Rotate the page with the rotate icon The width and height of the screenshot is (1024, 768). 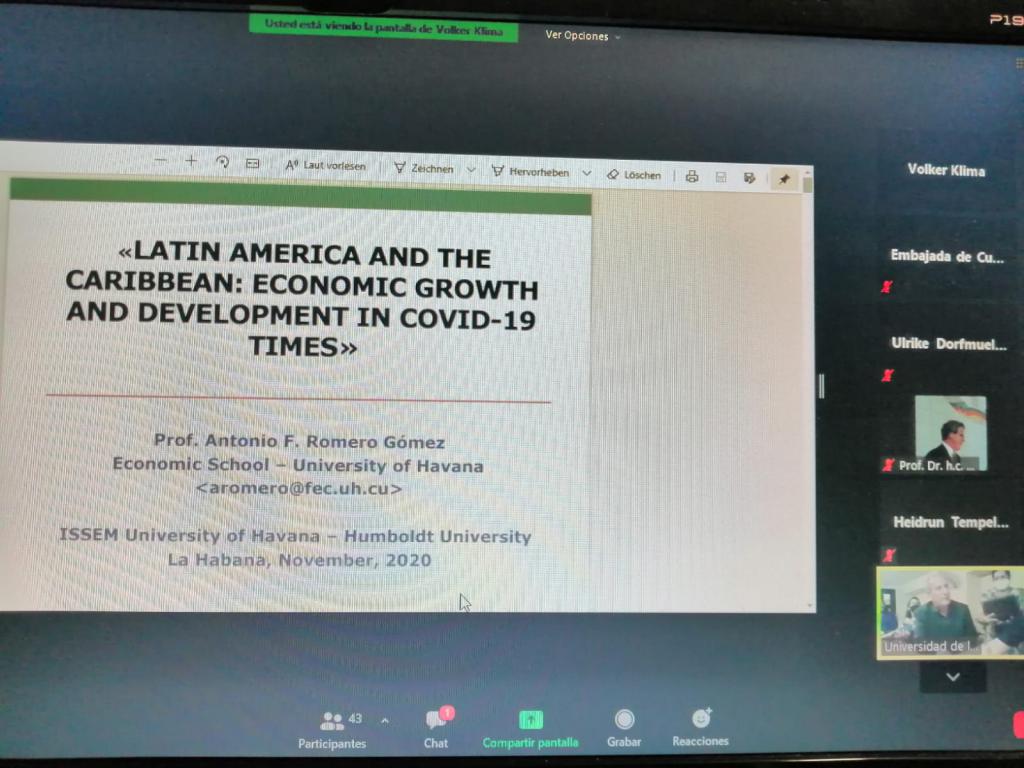[x=222, y=162]
